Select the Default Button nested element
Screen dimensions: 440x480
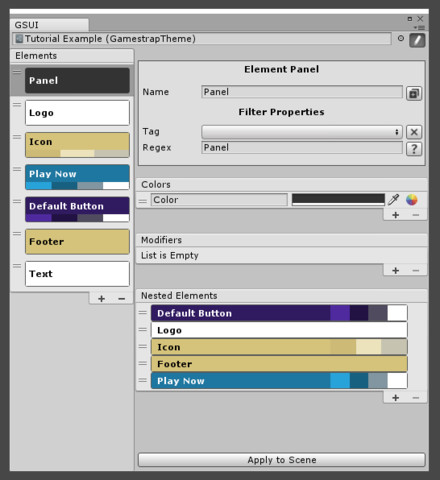point(279,313)
